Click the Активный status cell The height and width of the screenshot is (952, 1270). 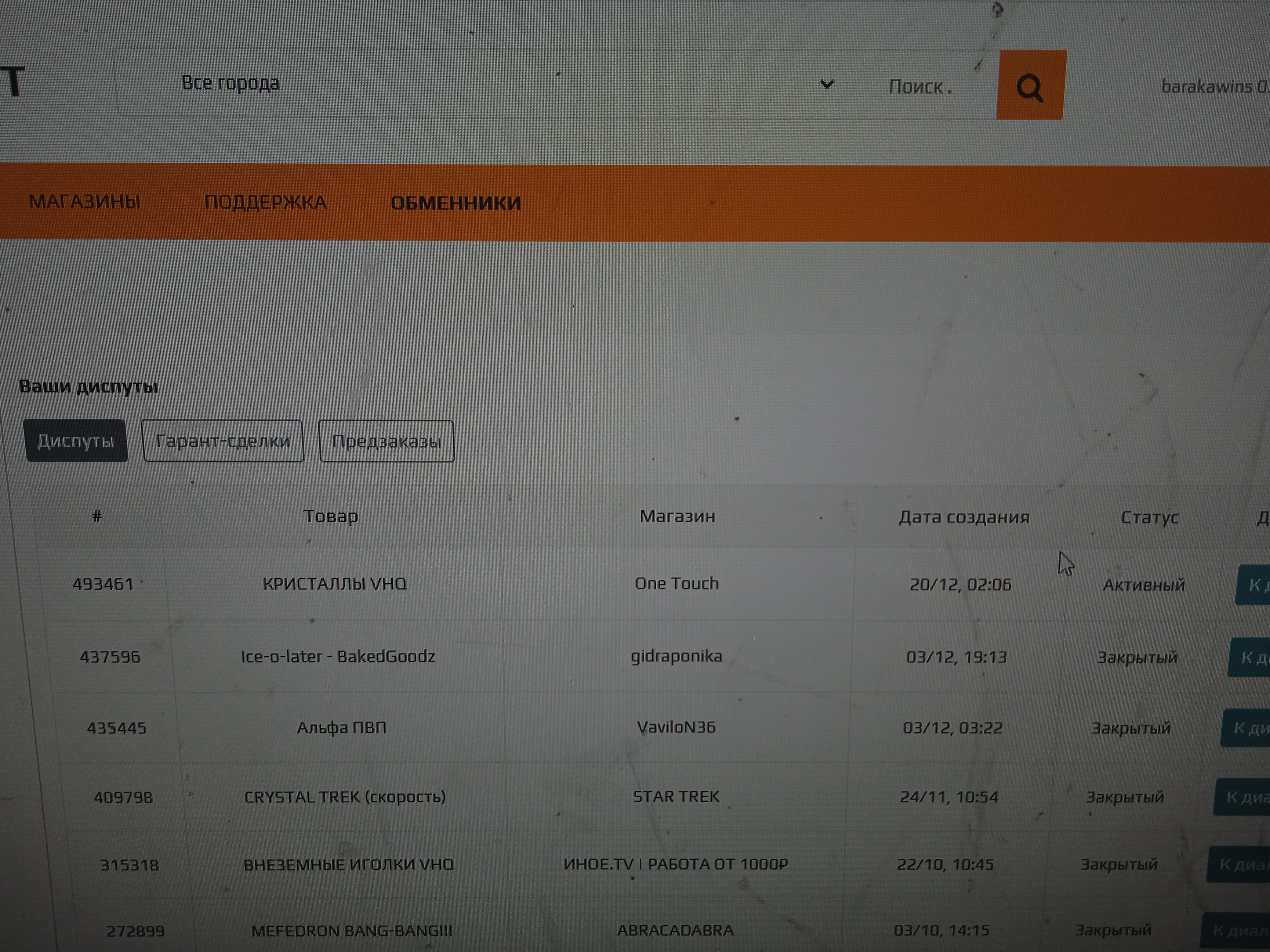click(x=1144, y=585)
